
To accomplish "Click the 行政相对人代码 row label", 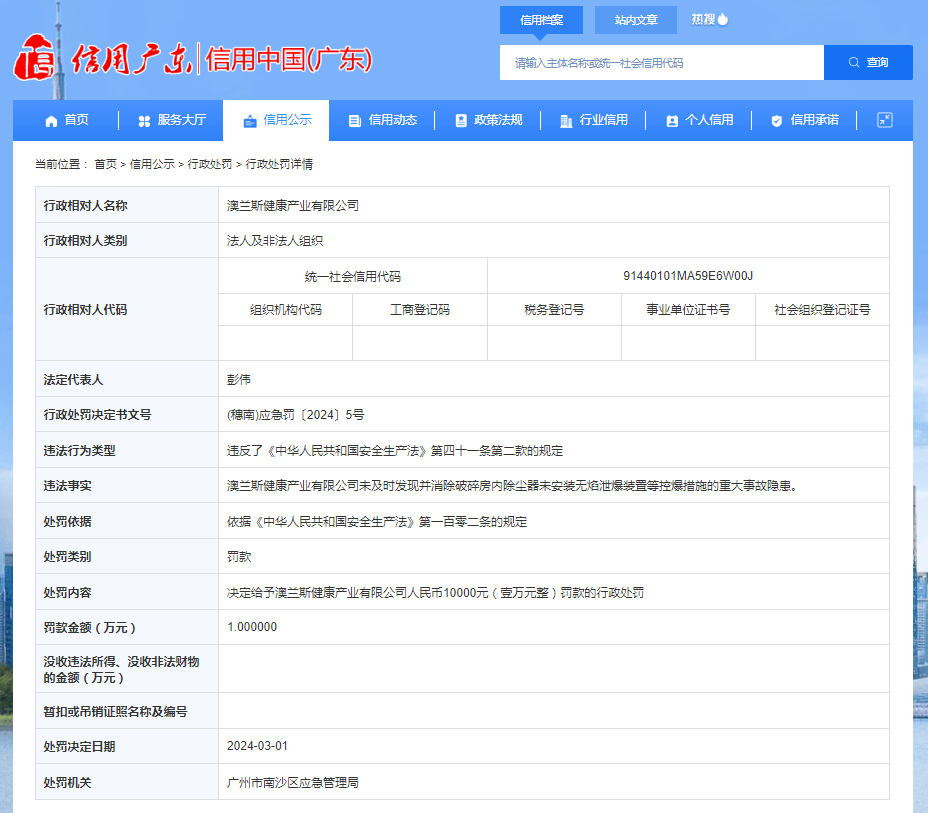I will [x=85, y=309].
